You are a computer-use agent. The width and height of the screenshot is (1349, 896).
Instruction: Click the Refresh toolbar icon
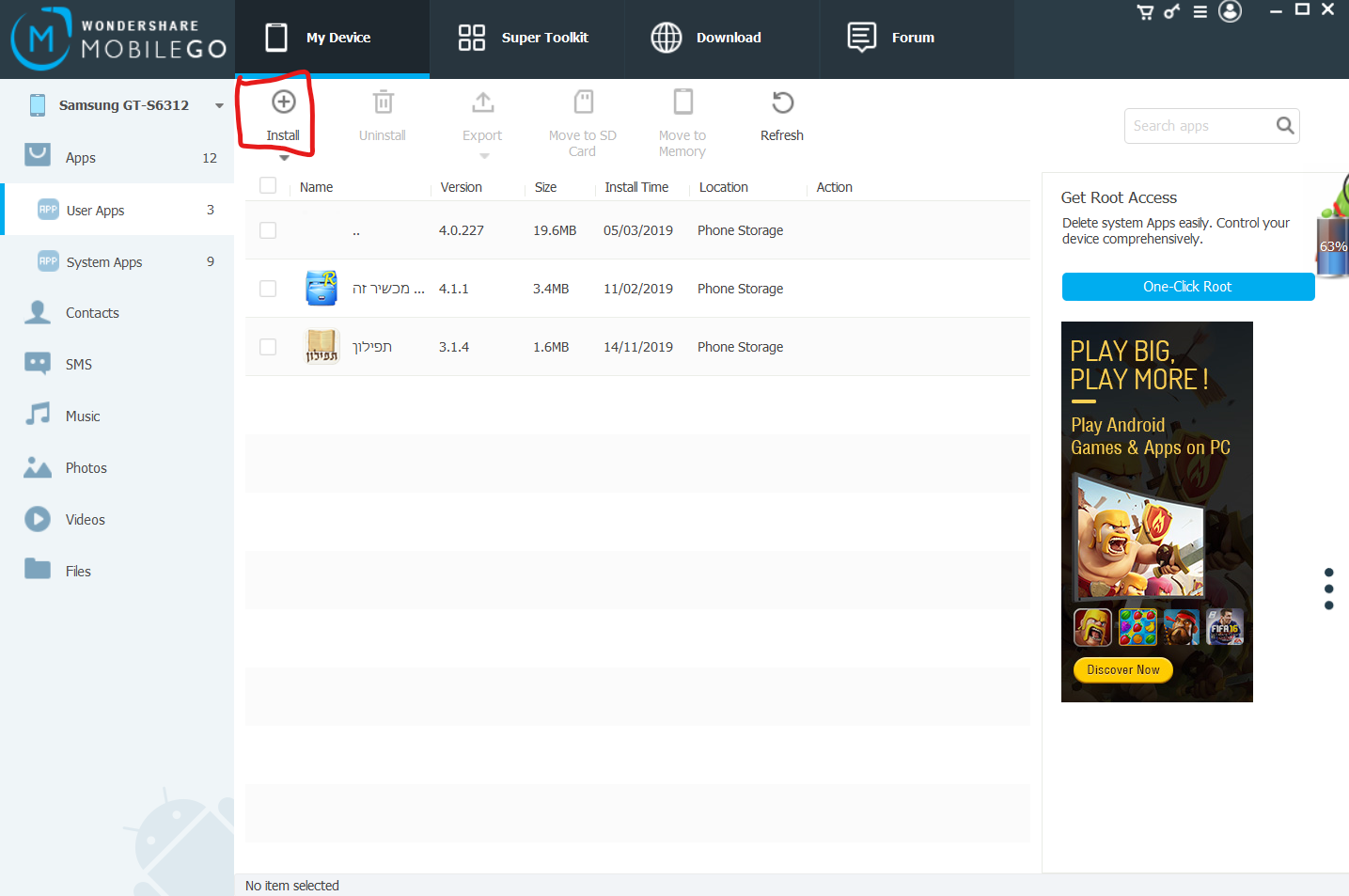pyautogui.click(x=782, y=102)
